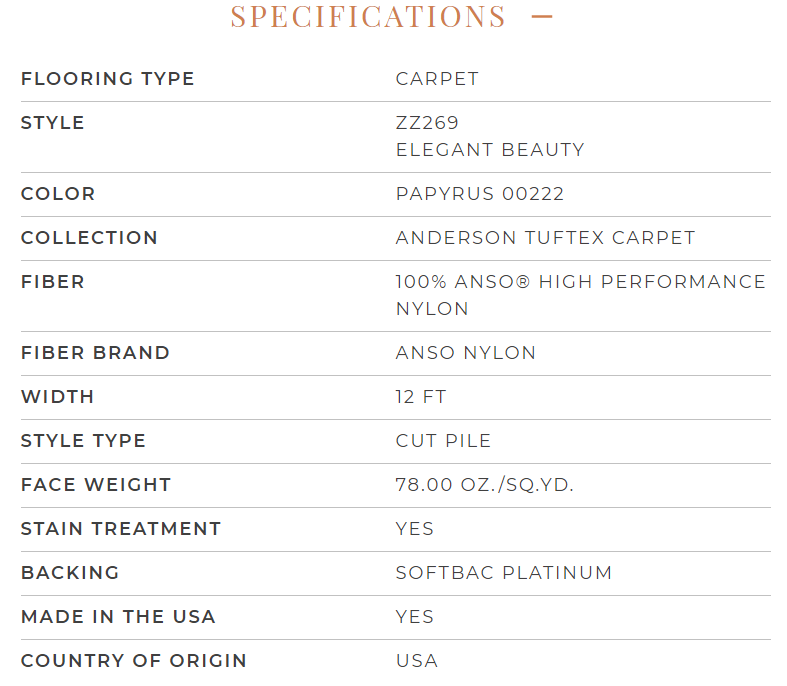Select the 12 FT width value
This screenshot has width=787, height=686.
421,396
